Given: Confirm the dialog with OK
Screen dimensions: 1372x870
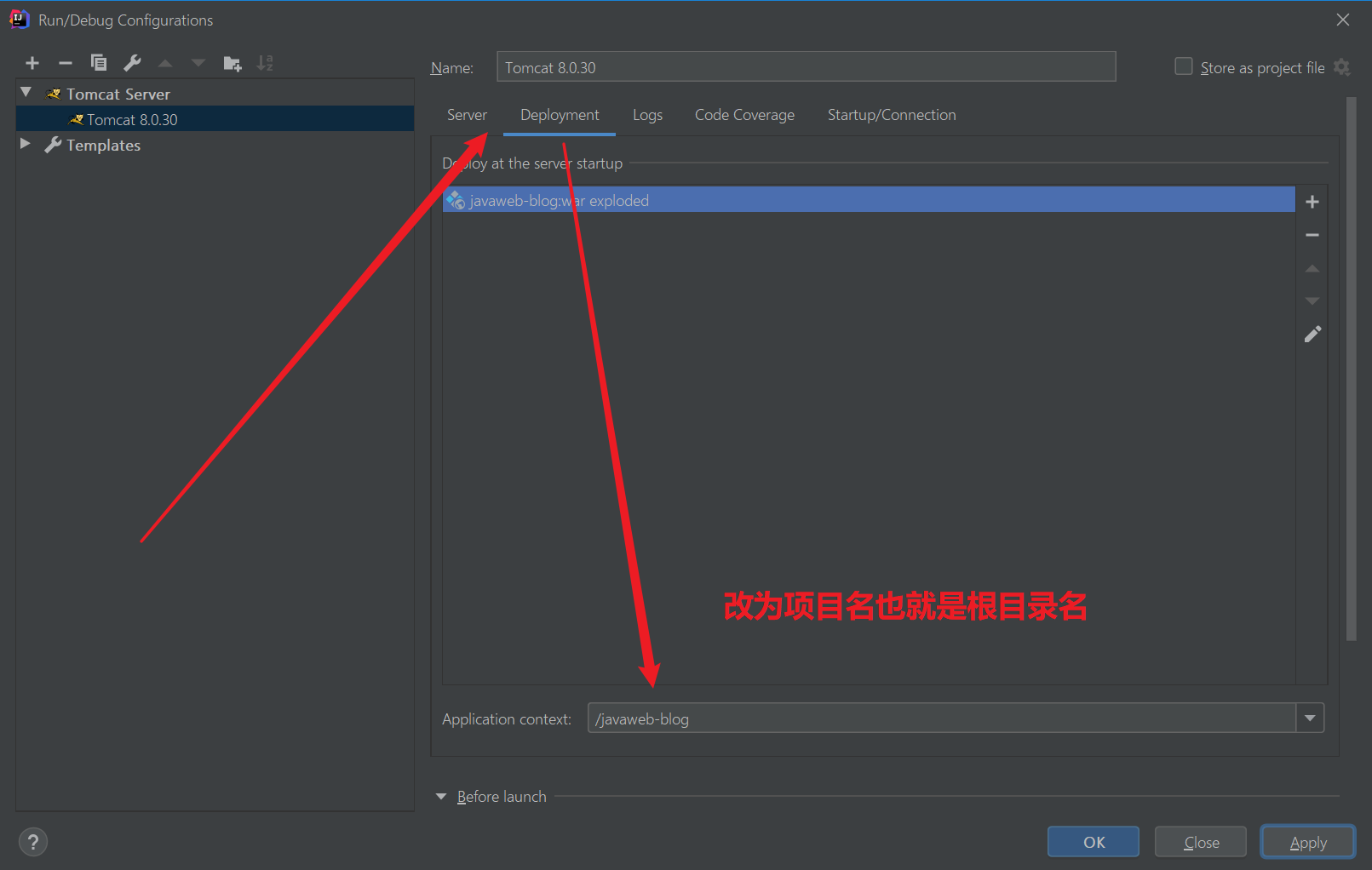Looking at the screenshot, I should pos(1094,842).
